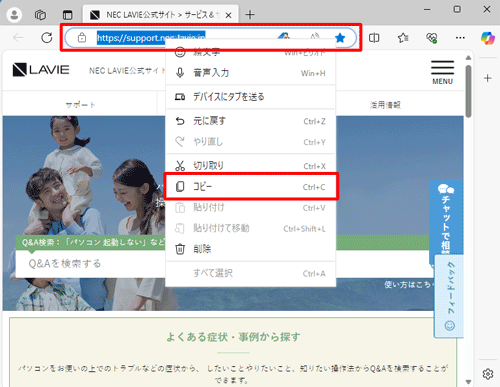The image size is (500, 387).
Task: Choose 削除 in the context menu
Action: point(250,249)
